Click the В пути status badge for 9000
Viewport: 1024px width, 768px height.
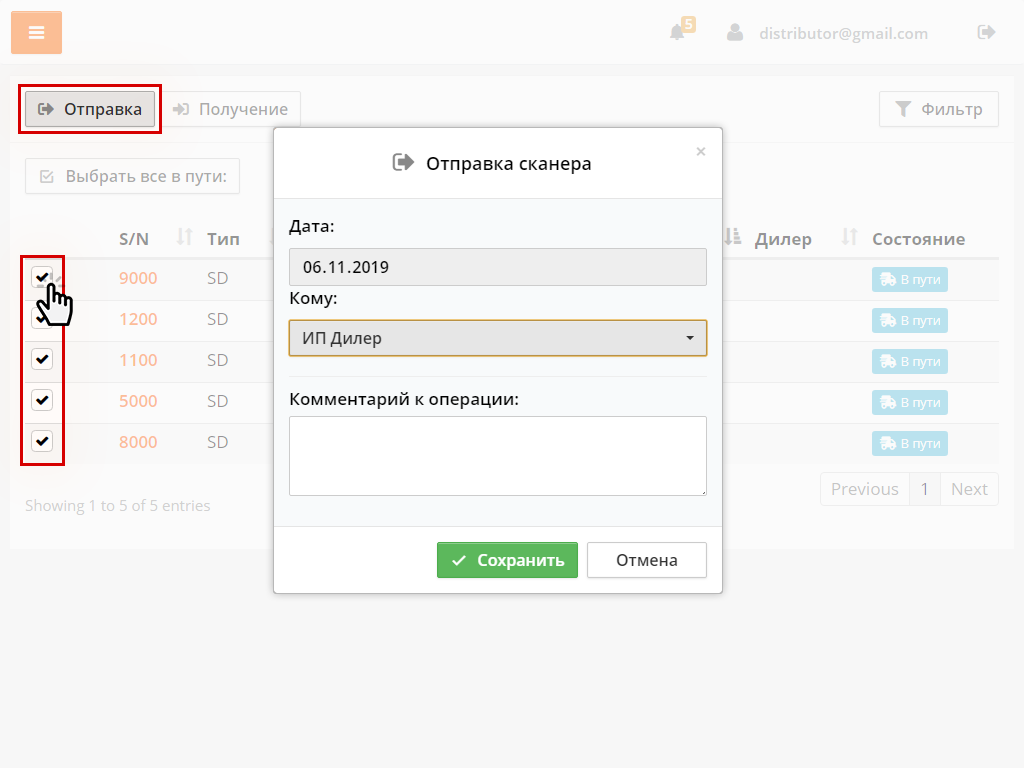tap(909, 280)
